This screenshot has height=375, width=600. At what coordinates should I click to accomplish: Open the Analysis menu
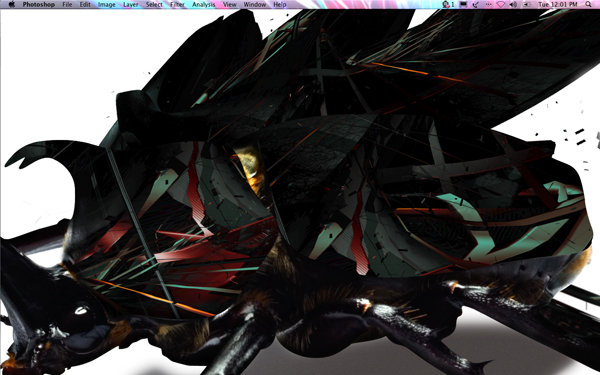tap(204, 5)
